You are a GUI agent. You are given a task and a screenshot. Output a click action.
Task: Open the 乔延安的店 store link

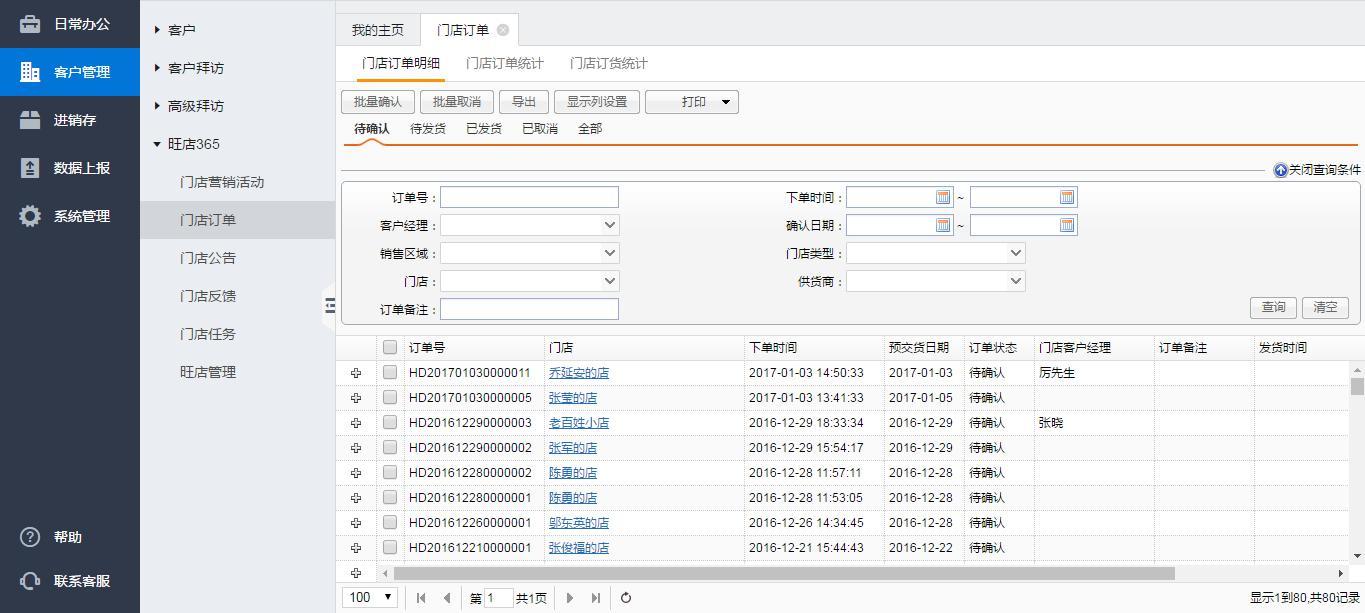click(578, 373)
